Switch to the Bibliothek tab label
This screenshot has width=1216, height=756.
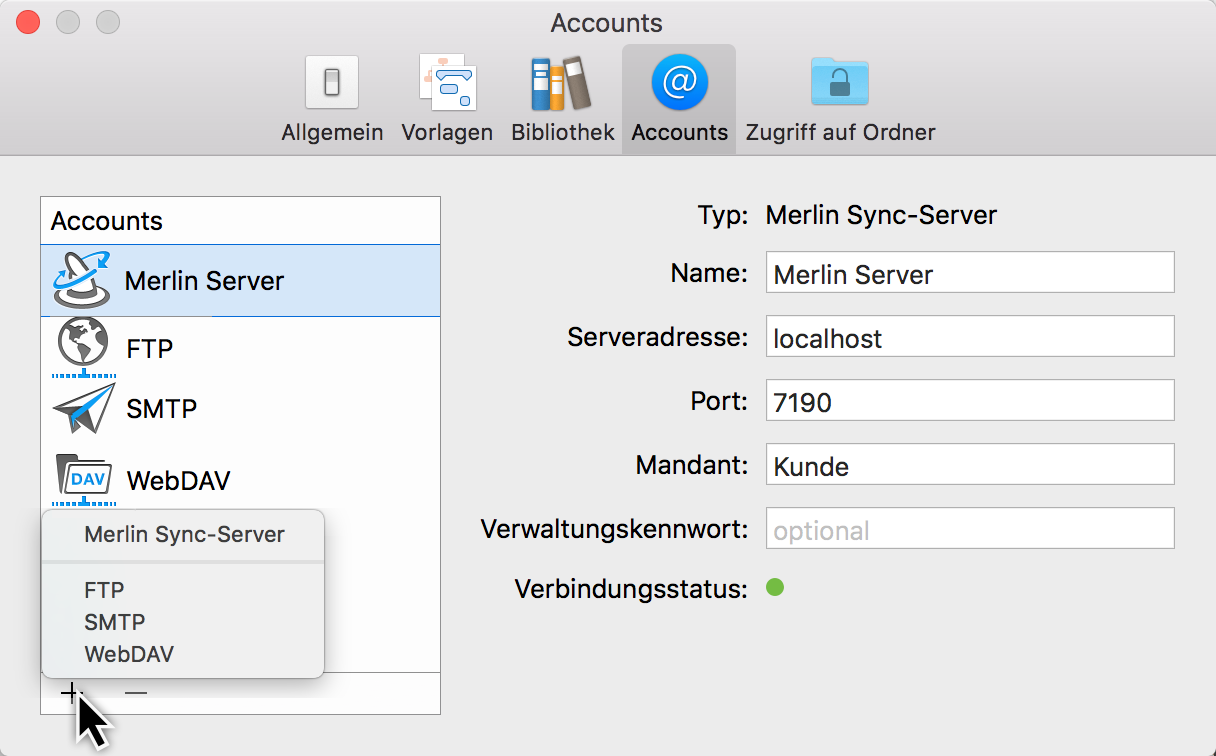pos(563,132)
